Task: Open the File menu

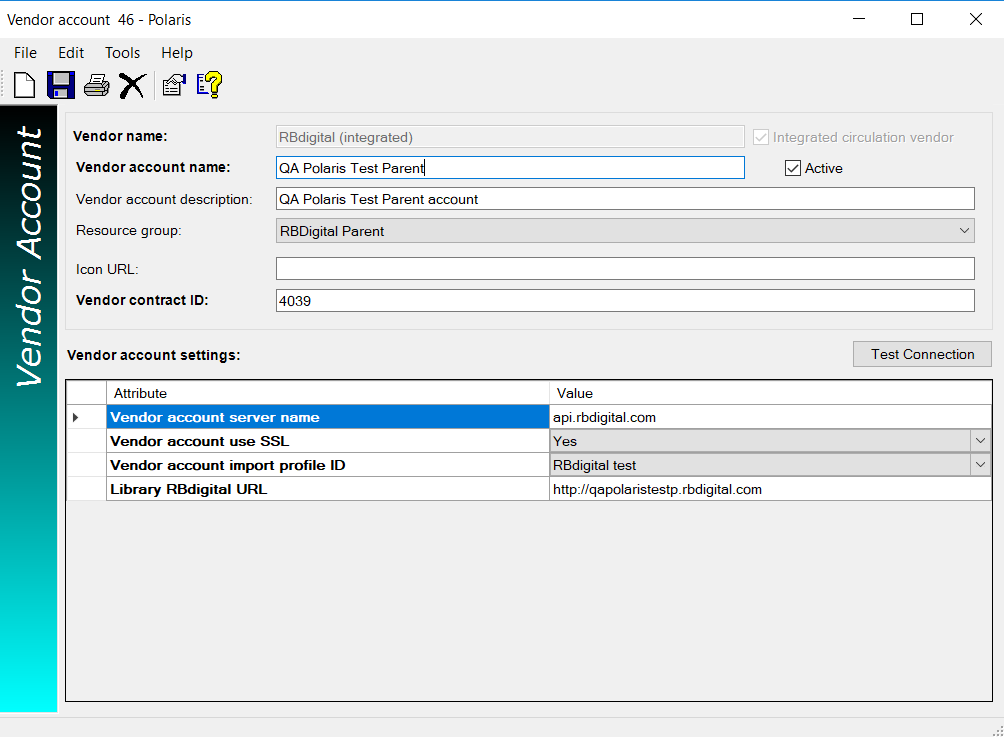Action: 25,53
